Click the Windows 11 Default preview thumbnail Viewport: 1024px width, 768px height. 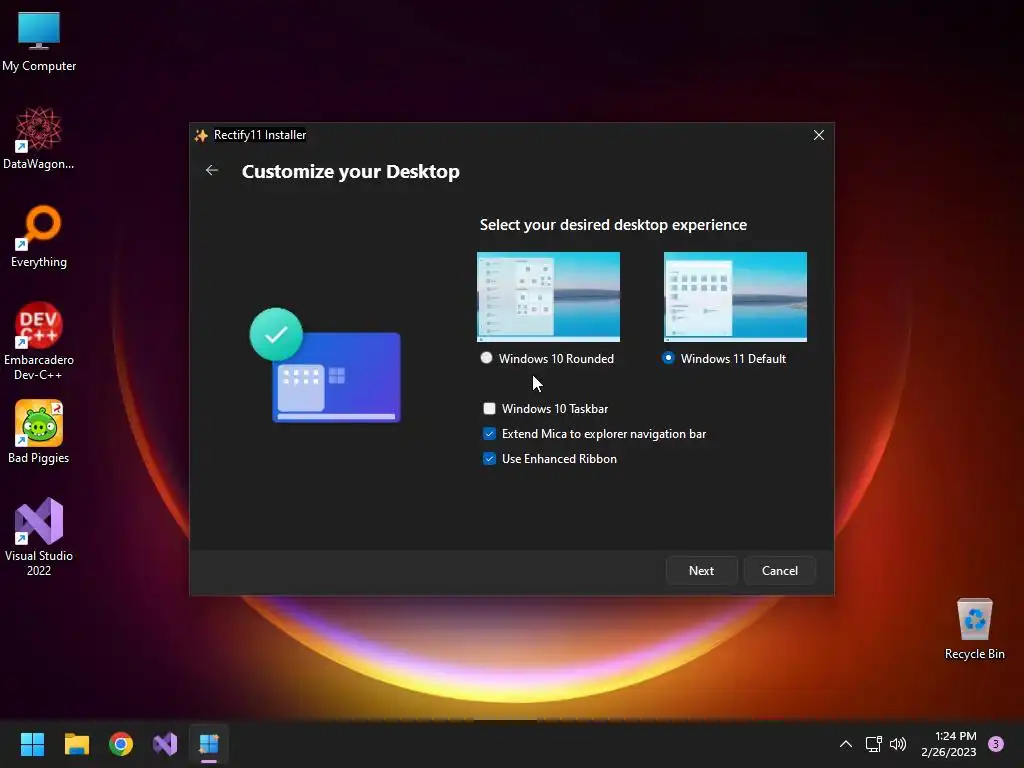point(735,296)
